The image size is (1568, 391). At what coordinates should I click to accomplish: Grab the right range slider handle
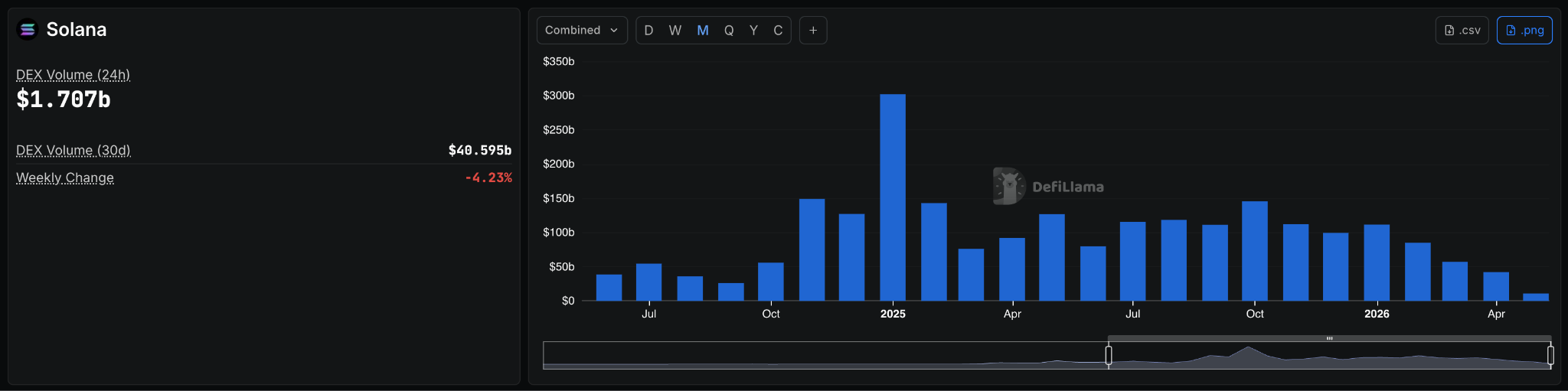coord(1550,355)
